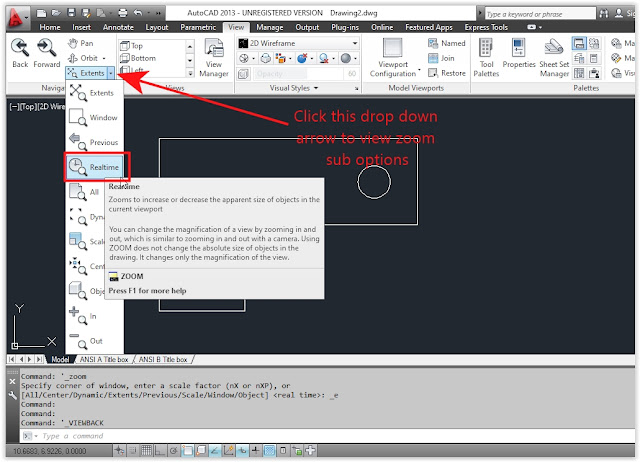Expand the Visual Styles panel arrow

[x=316, y=88]
